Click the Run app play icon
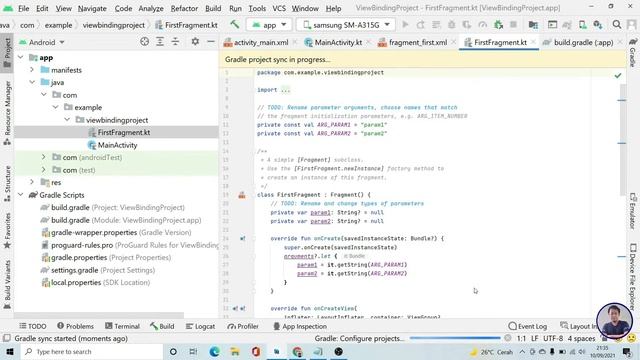 click(x=405, y=25)
